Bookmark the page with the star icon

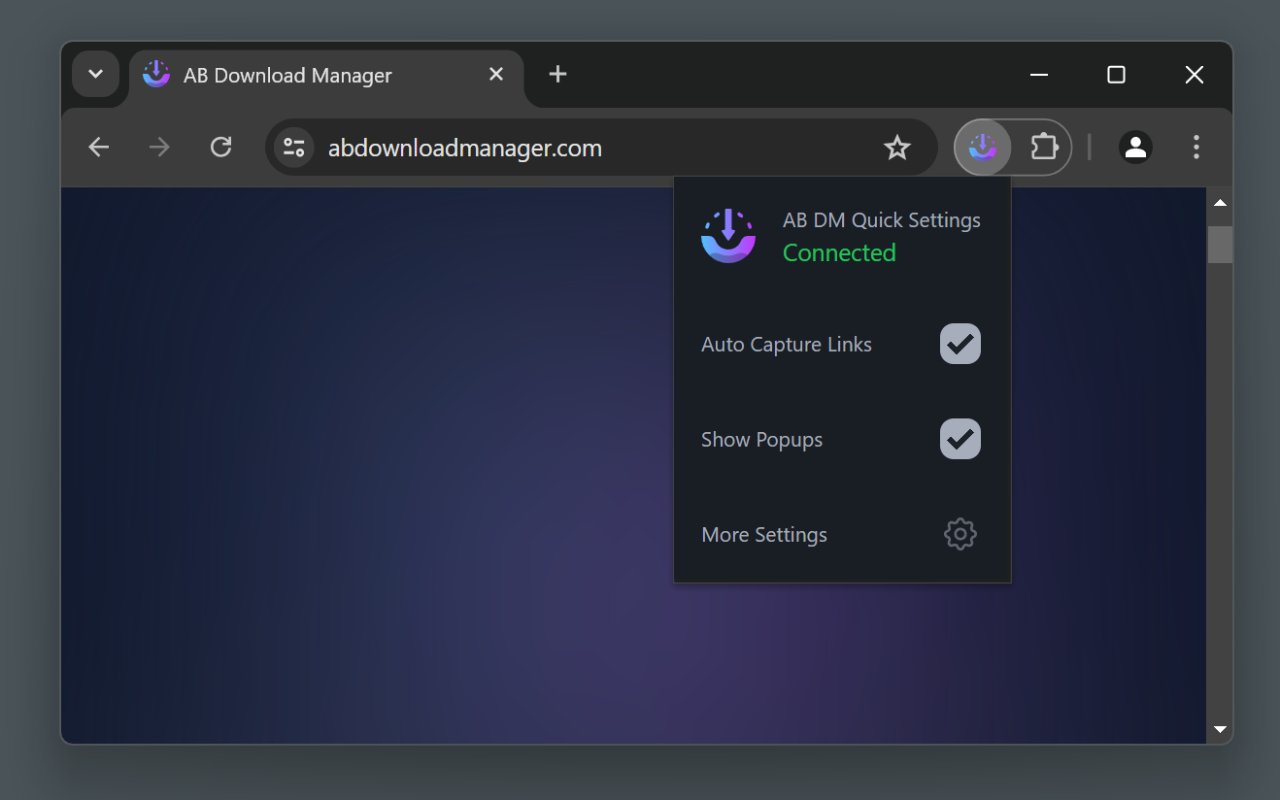897,146
